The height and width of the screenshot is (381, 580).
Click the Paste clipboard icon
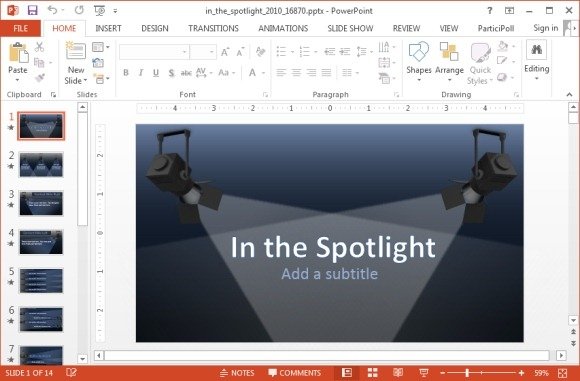[x=18, y=53]
